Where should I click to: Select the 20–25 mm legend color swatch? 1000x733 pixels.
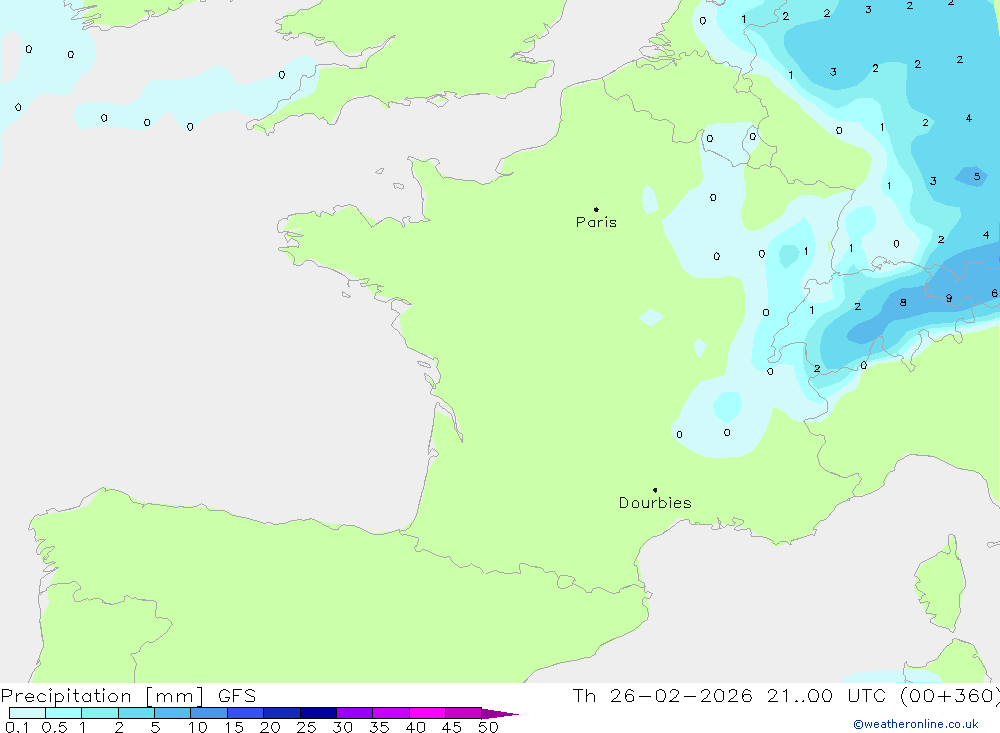coord(282,713)
